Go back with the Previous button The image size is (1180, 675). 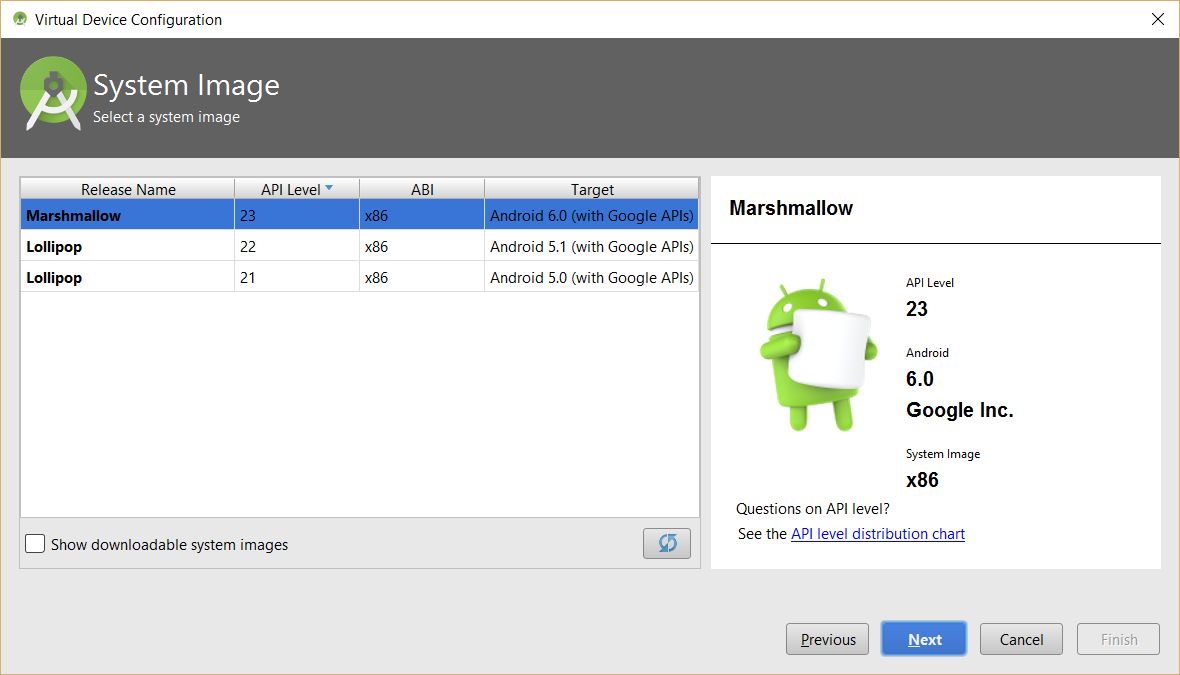coord(828,639)
